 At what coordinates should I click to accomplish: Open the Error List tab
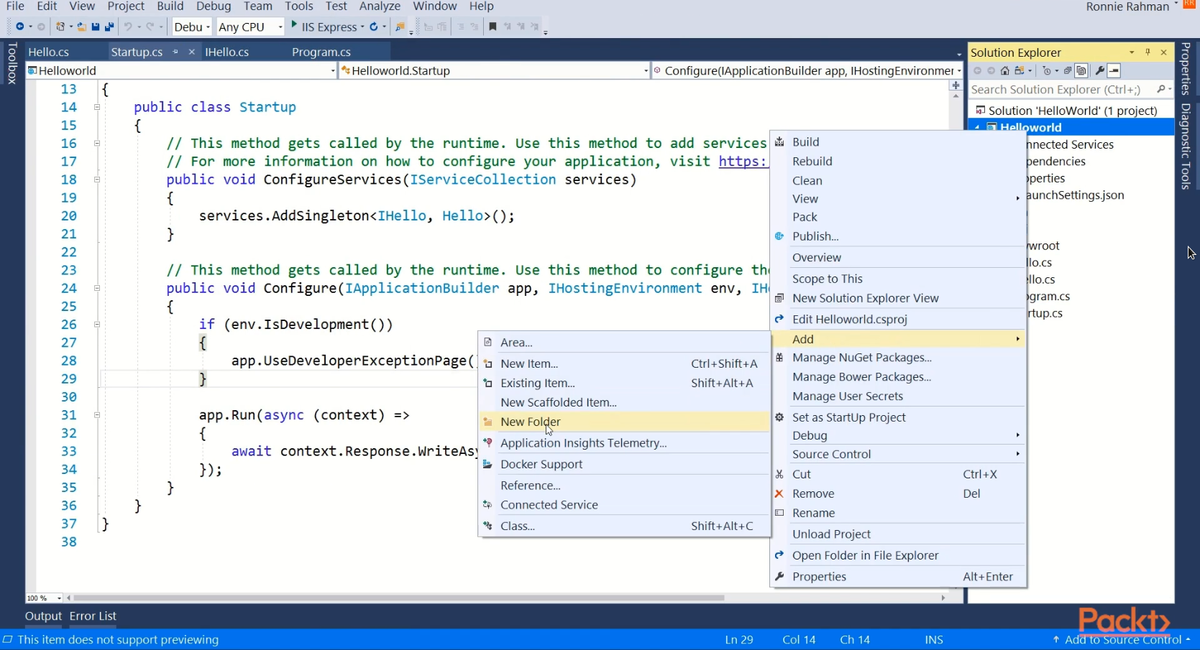(x=93, y=616)
